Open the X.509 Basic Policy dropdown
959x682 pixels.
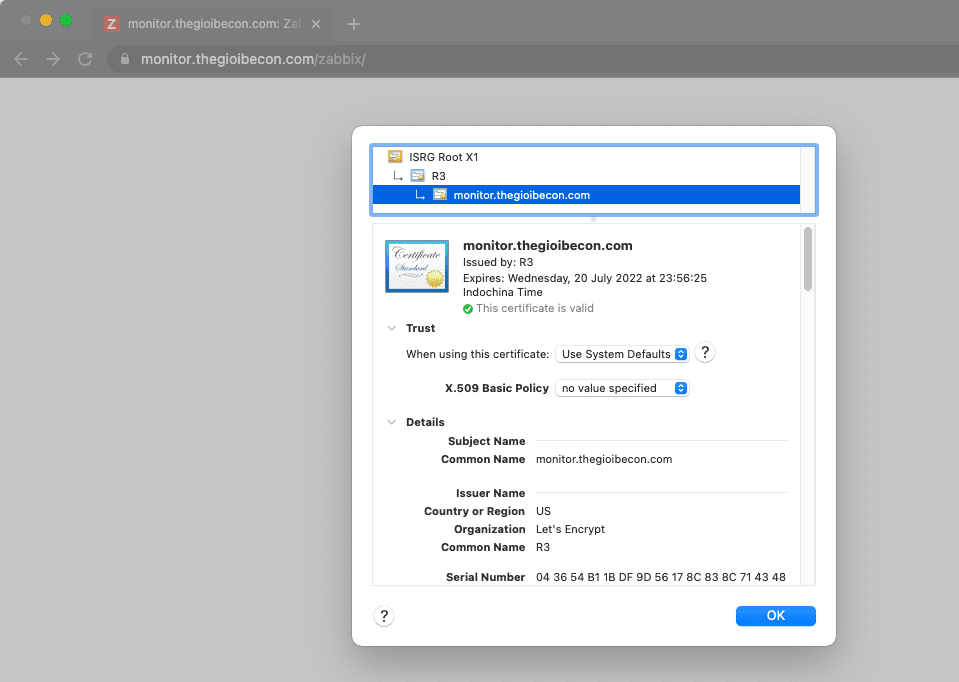point(622,387)
